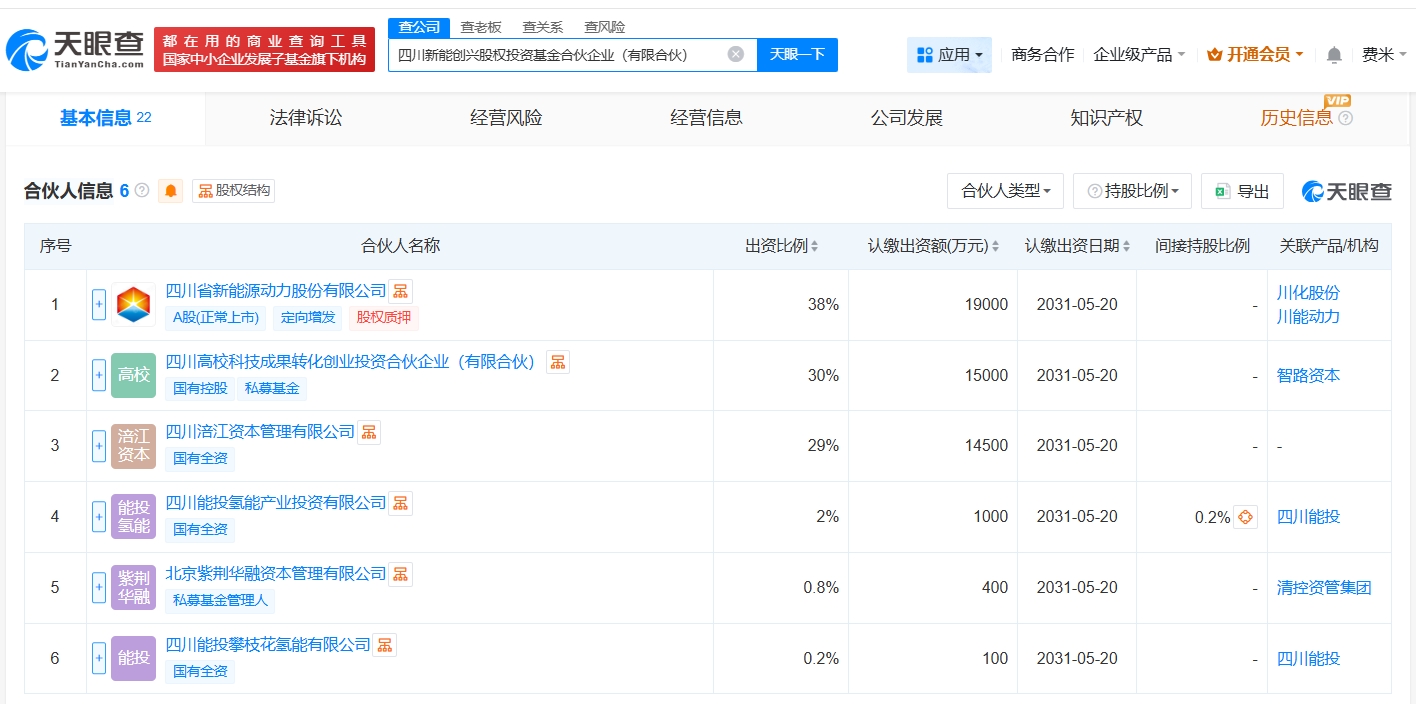Screen dimensions: 1416x704
Task: Expand row 3 四川涪江资本 details
Action: pyautogui.click(x=99, y=446)
